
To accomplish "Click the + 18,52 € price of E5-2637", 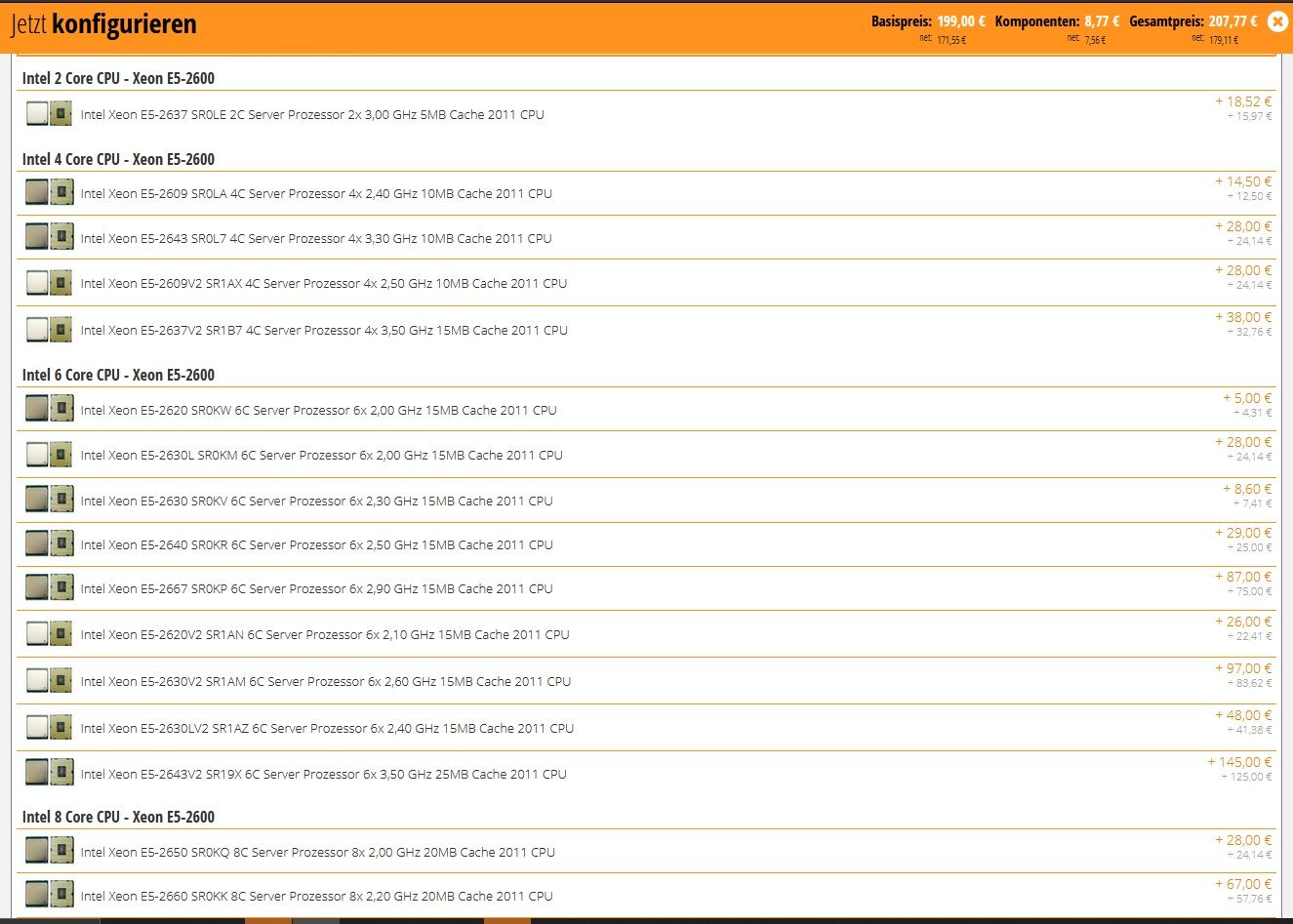I will (x=1243, y=101).
